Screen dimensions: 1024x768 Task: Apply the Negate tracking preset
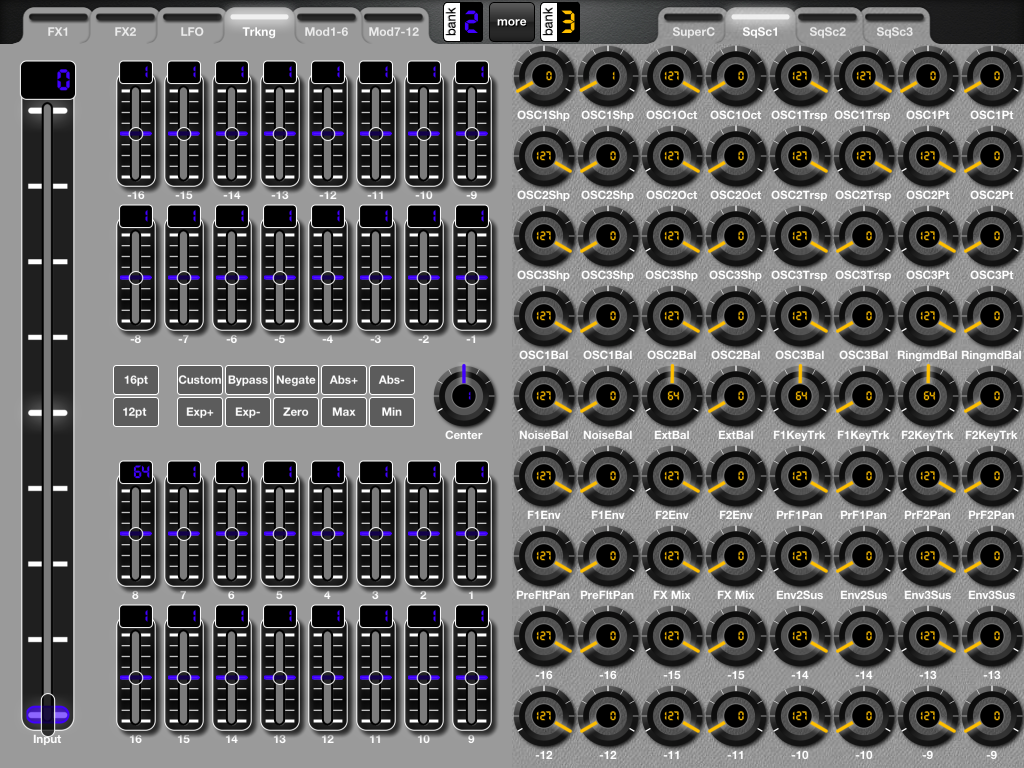pos(296,380)
